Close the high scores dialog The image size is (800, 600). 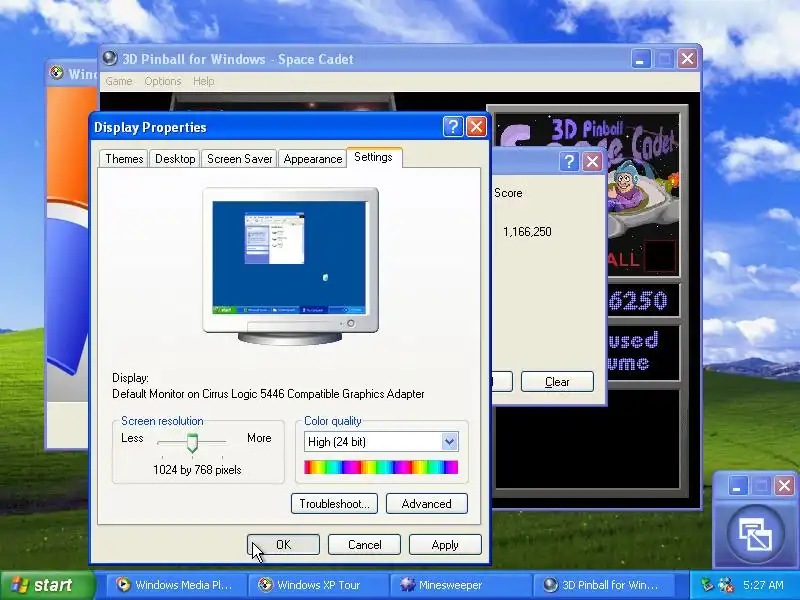coord(592,162)
